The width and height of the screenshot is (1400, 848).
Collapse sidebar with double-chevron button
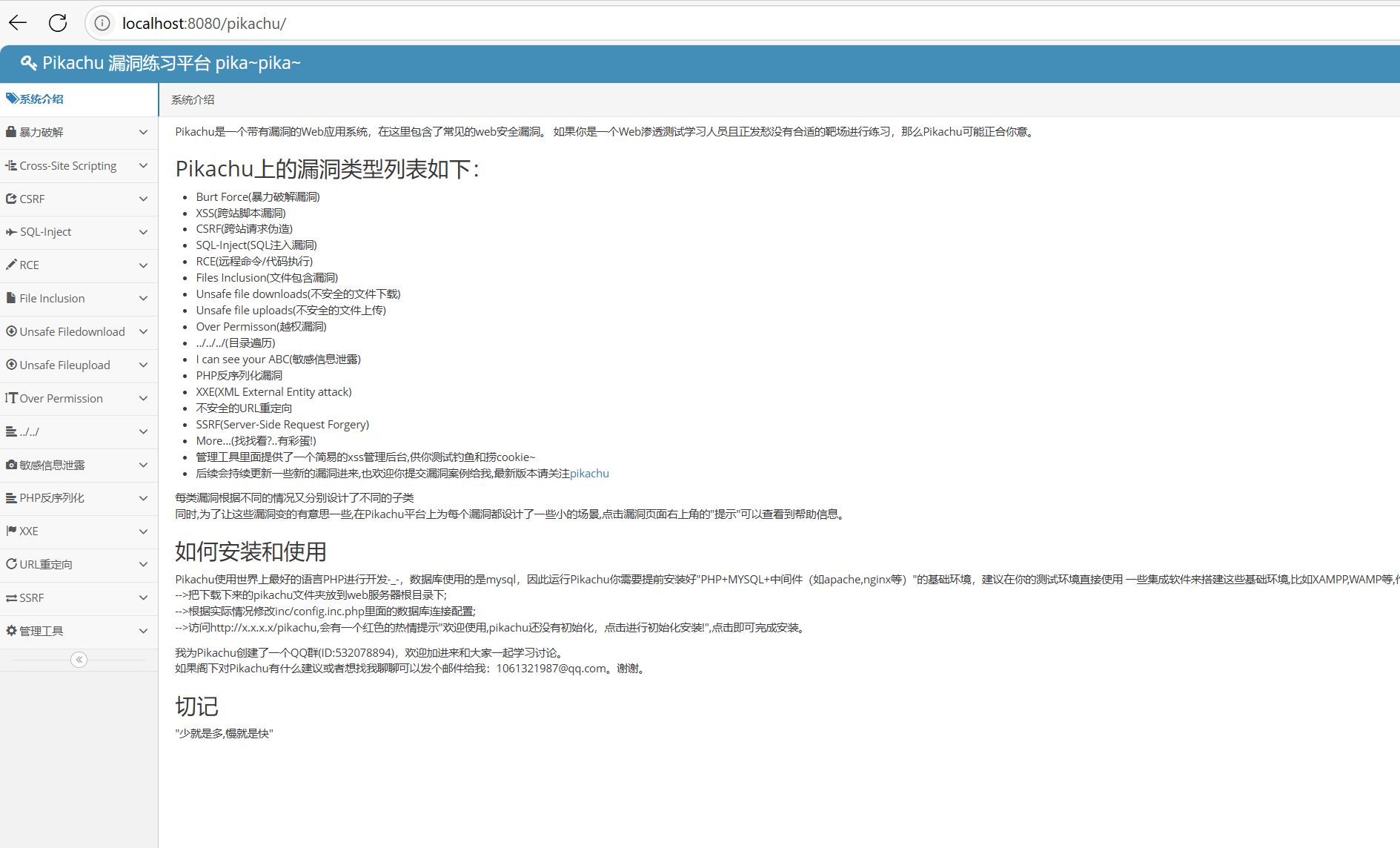tap(79, 660)
